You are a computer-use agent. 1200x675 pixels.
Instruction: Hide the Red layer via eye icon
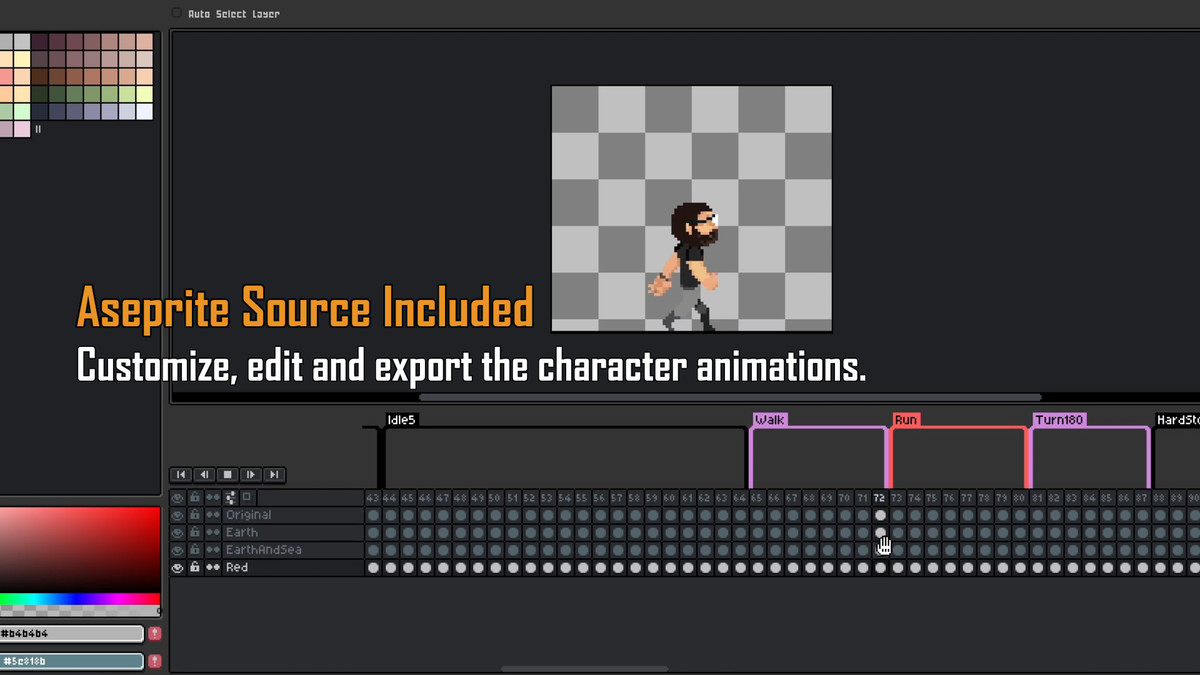click(178, 567)
